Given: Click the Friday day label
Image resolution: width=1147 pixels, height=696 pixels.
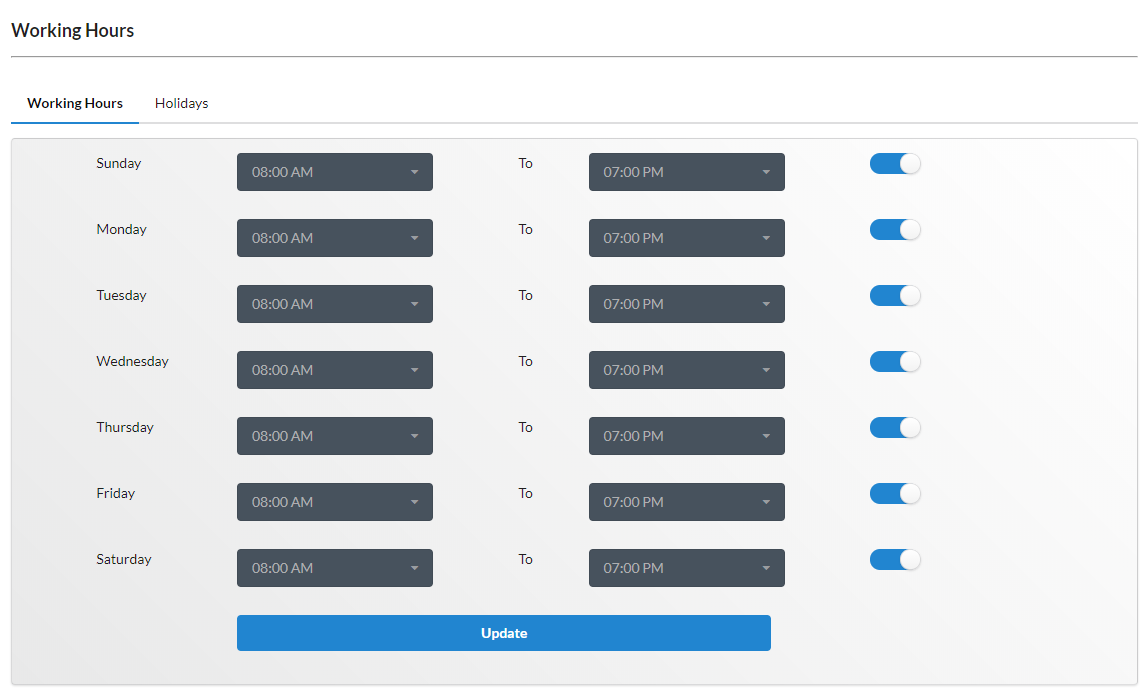Looking at the screenshot, I should (116, 493).
